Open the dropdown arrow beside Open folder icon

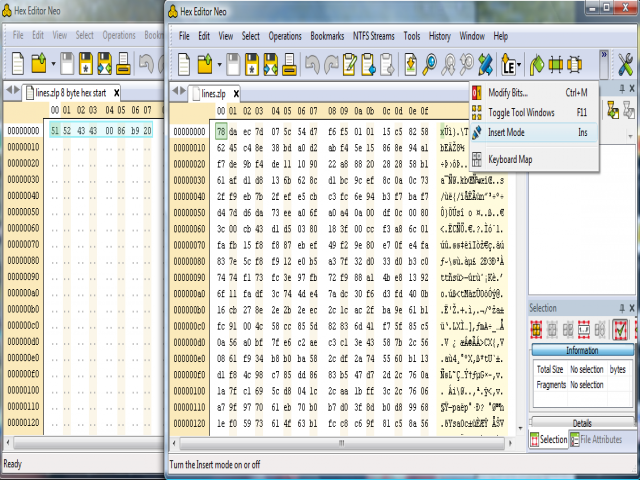(220, 66)
